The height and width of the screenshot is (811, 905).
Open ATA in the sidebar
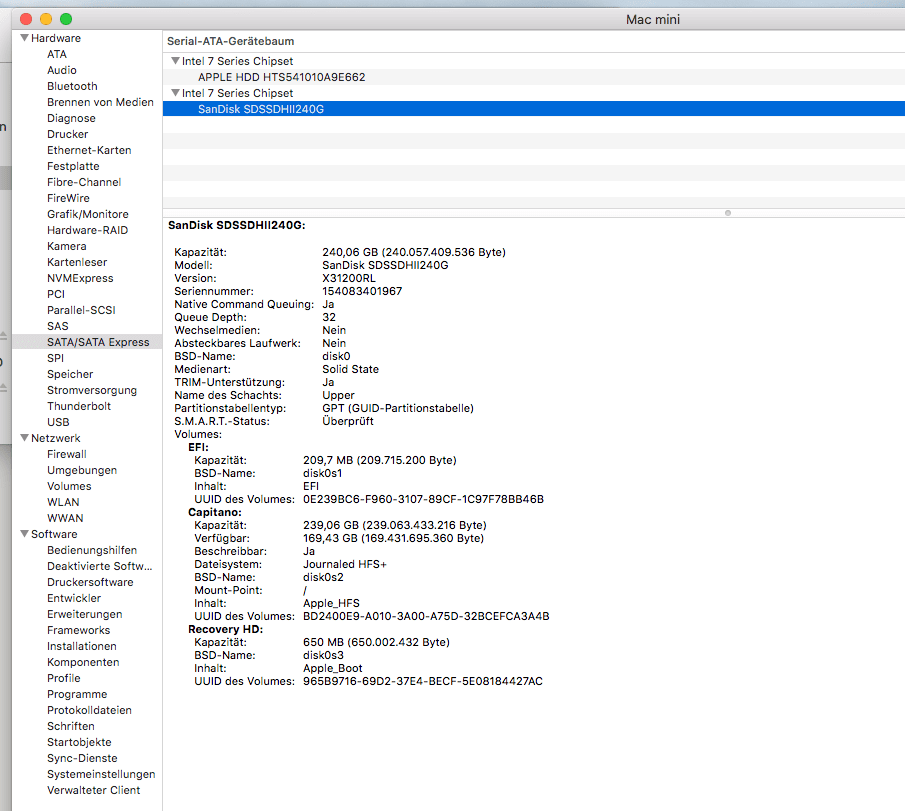click(57, 54)
